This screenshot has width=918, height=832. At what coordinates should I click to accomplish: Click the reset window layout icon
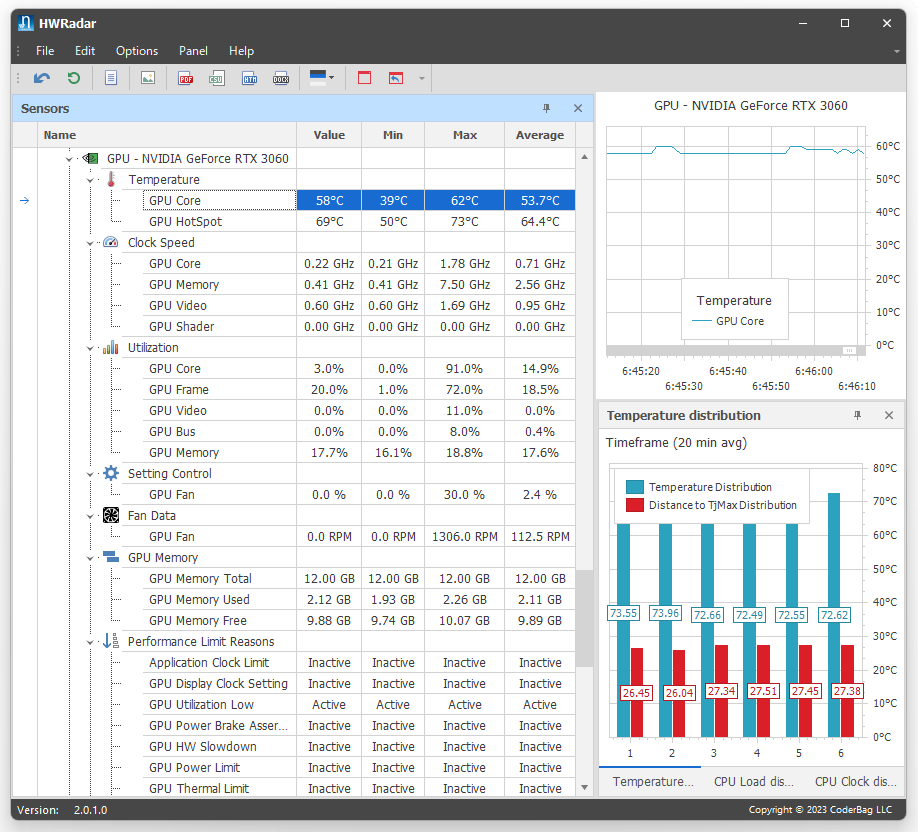click(396, 78)
